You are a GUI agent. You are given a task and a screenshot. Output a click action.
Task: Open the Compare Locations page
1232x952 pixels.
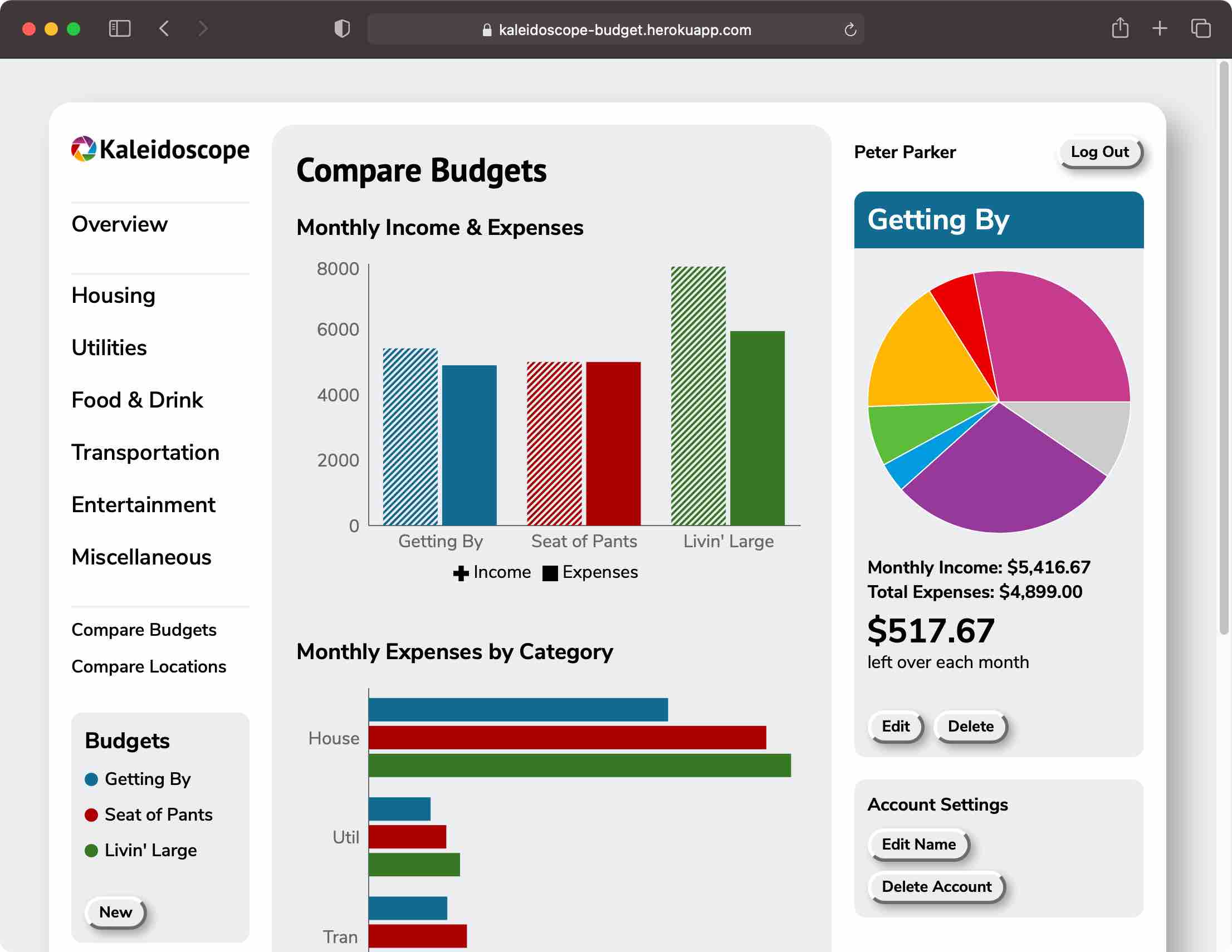[x=148, y=666]
